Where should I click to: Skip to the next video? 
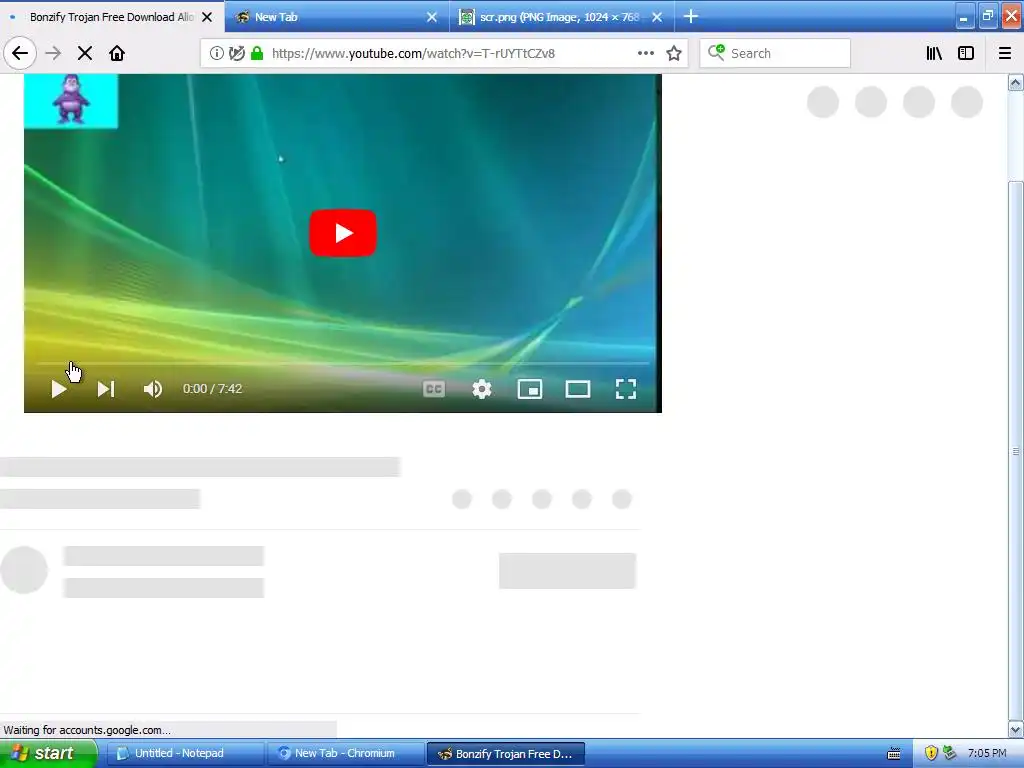[106, 389]
